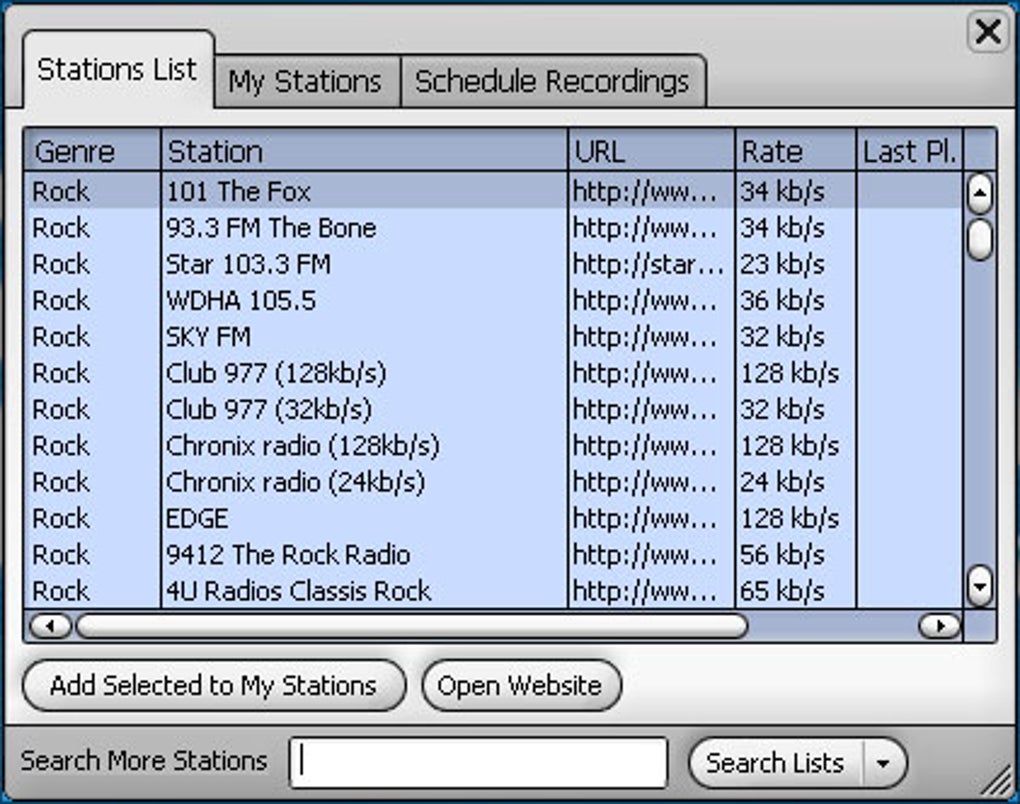The height and width of the screenshot is (804, 1020).
Task: Select the SKY FM station
Action: (493, 337)
